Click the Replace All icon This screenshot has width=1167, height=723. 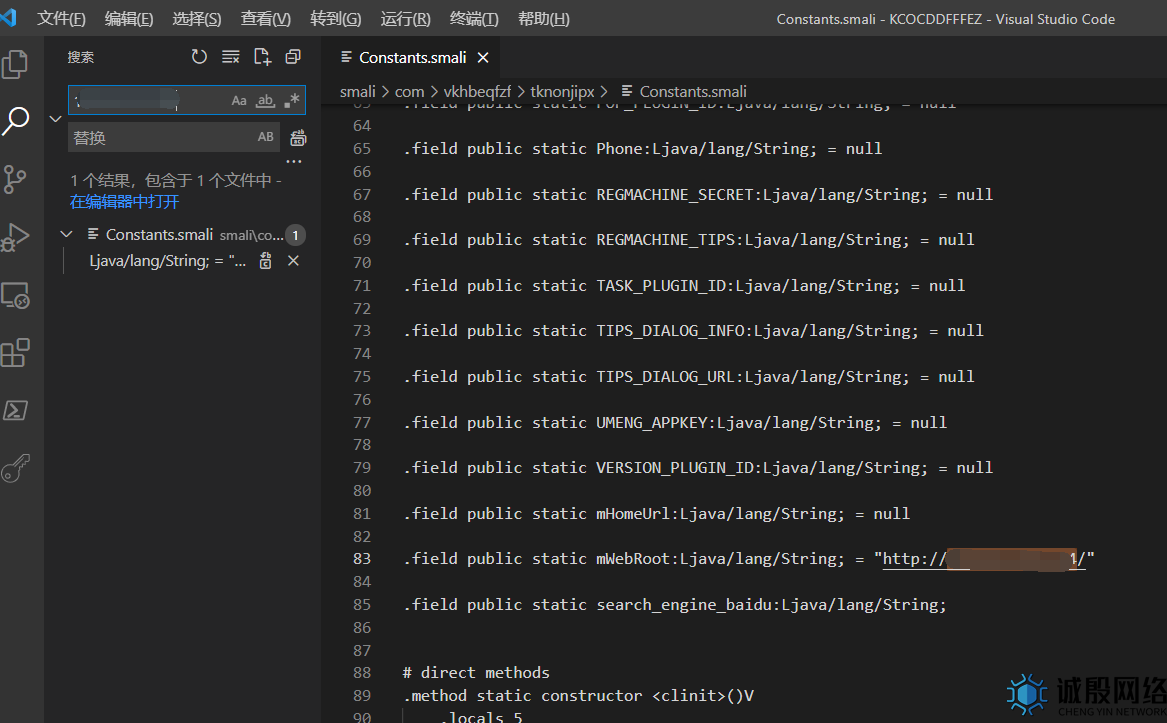click(297, 138)
